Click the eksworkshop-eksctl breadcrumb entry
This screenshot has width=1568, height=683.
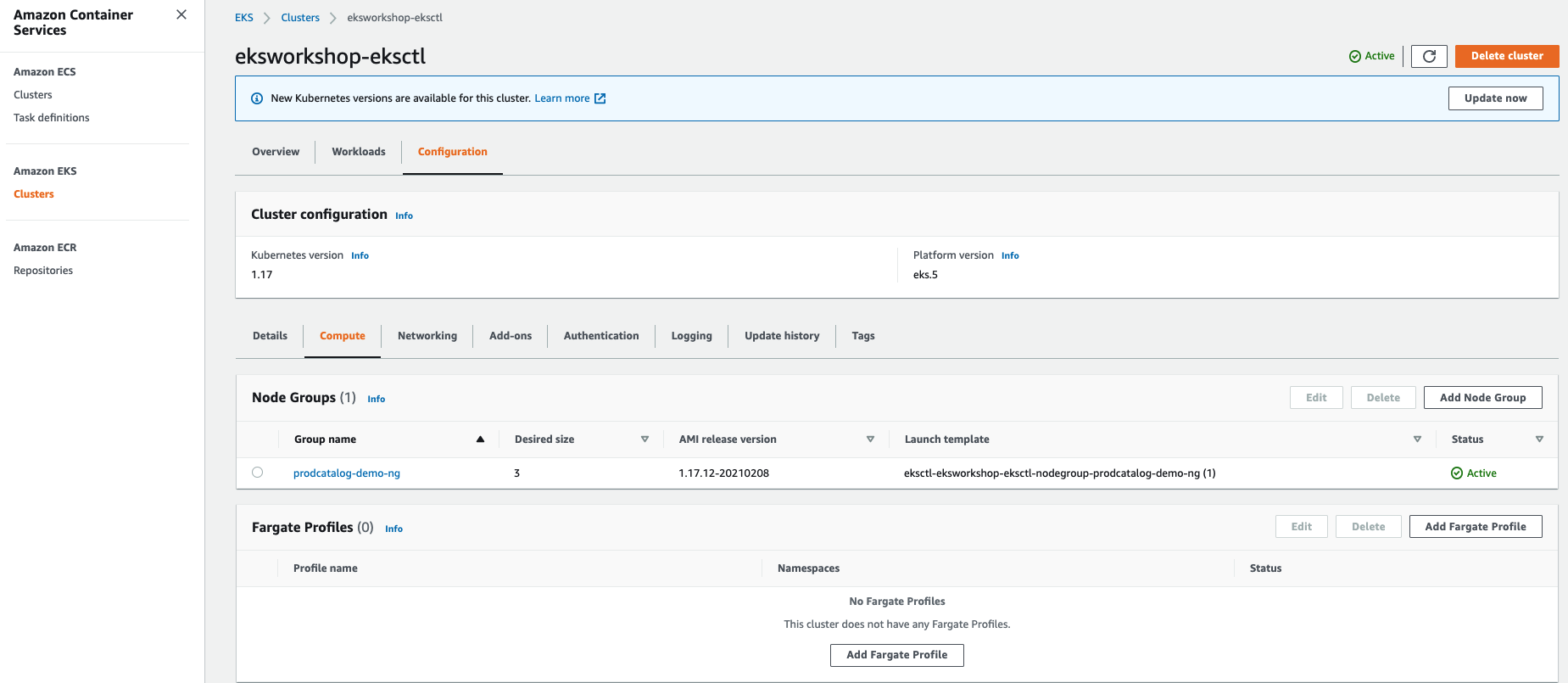(x=394, y=18)
